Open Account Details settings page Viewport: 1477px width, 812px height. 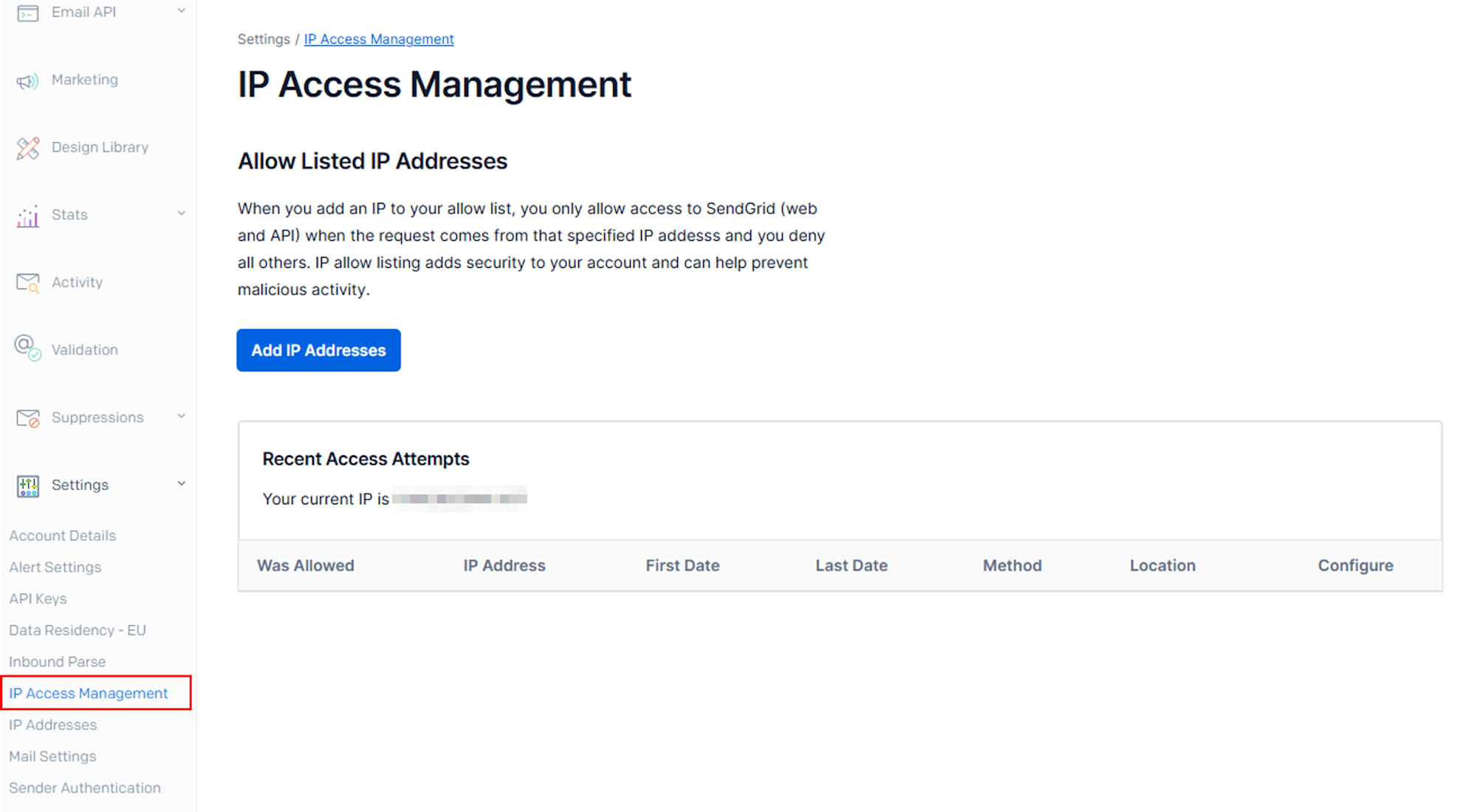(x=63, y=536)
